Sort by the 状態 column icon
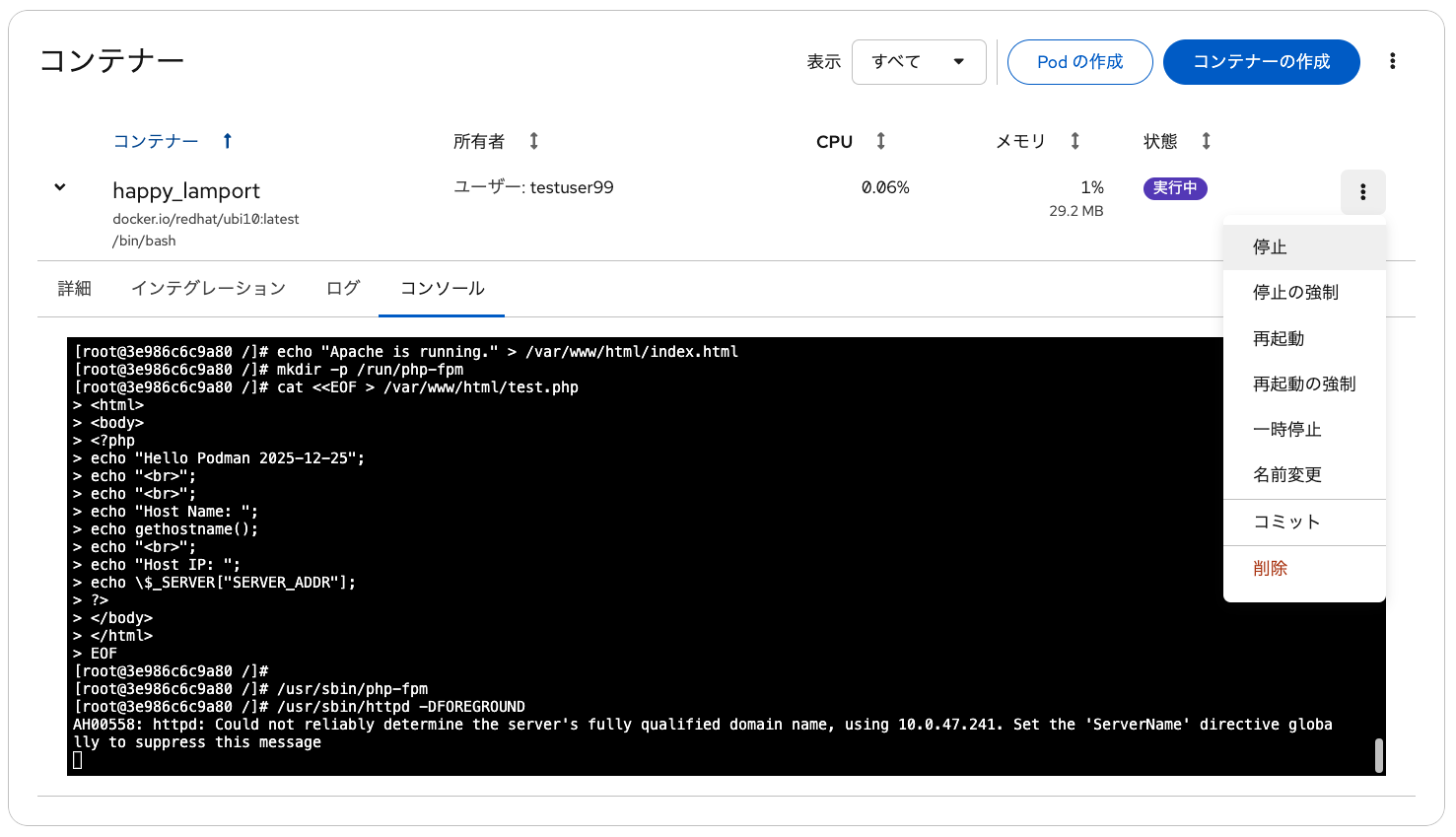1456x837 pixels. click(1206, 141)
